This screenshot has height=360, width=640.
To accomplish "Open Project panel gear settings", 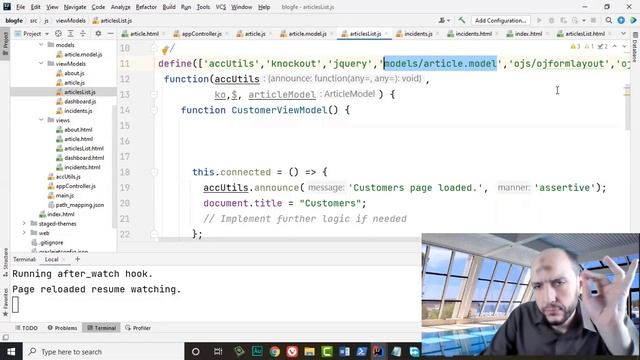I will [98, 33].
